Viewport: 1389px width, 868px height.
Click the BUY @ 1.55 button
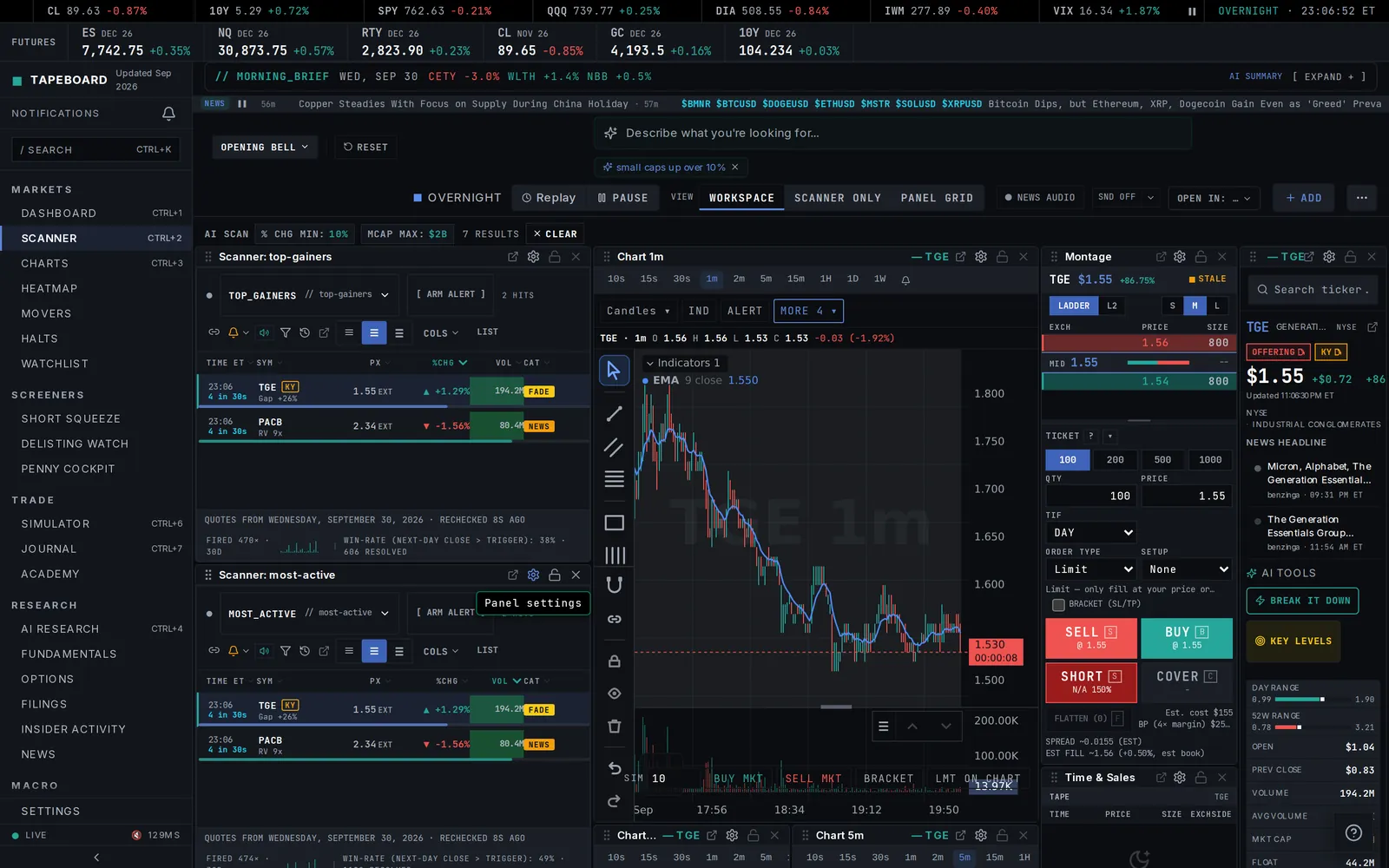[x=1186, y=638]
